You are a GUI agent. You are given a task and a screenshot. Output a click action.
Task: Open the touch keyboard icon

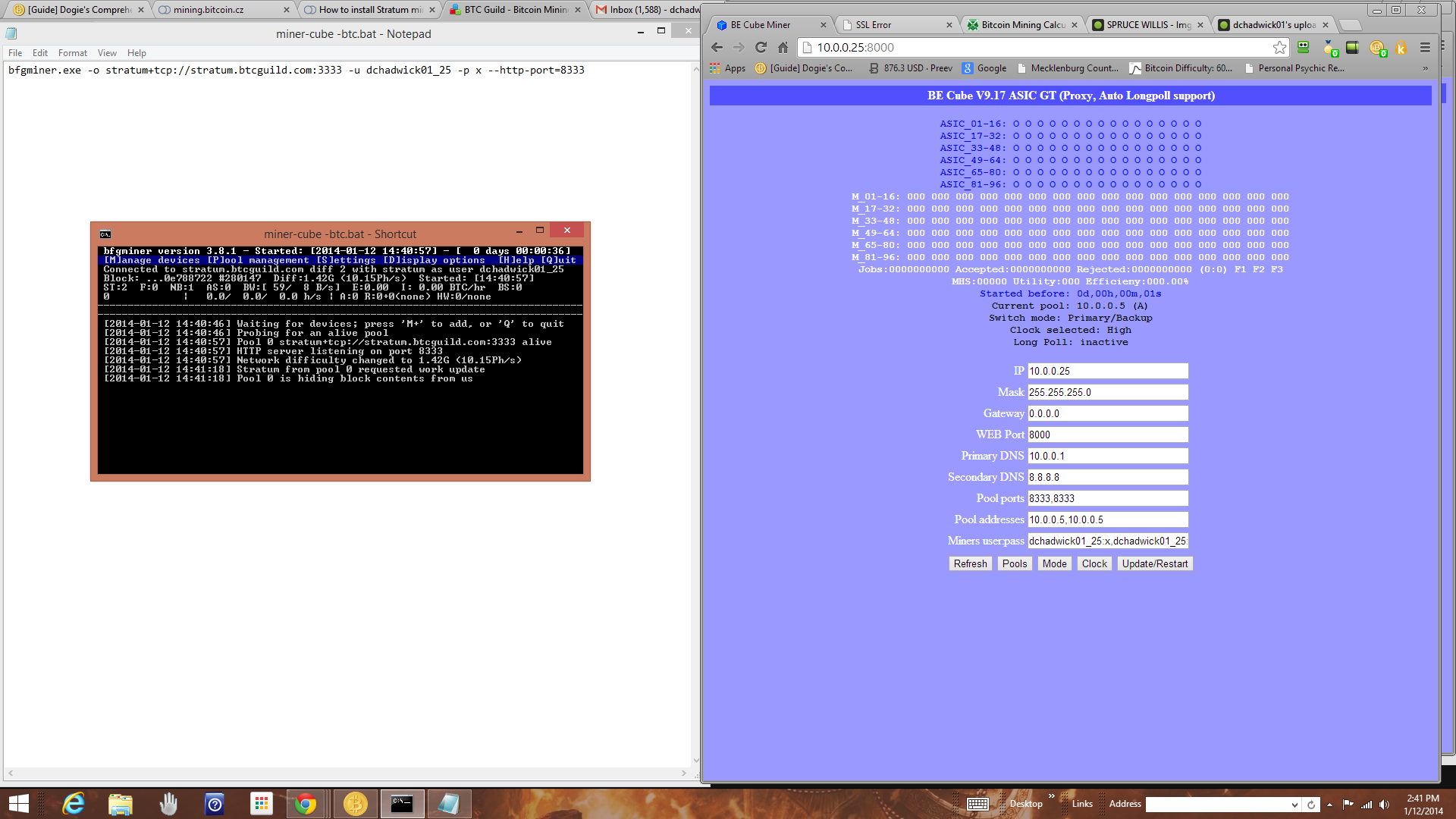coord(977,804)
